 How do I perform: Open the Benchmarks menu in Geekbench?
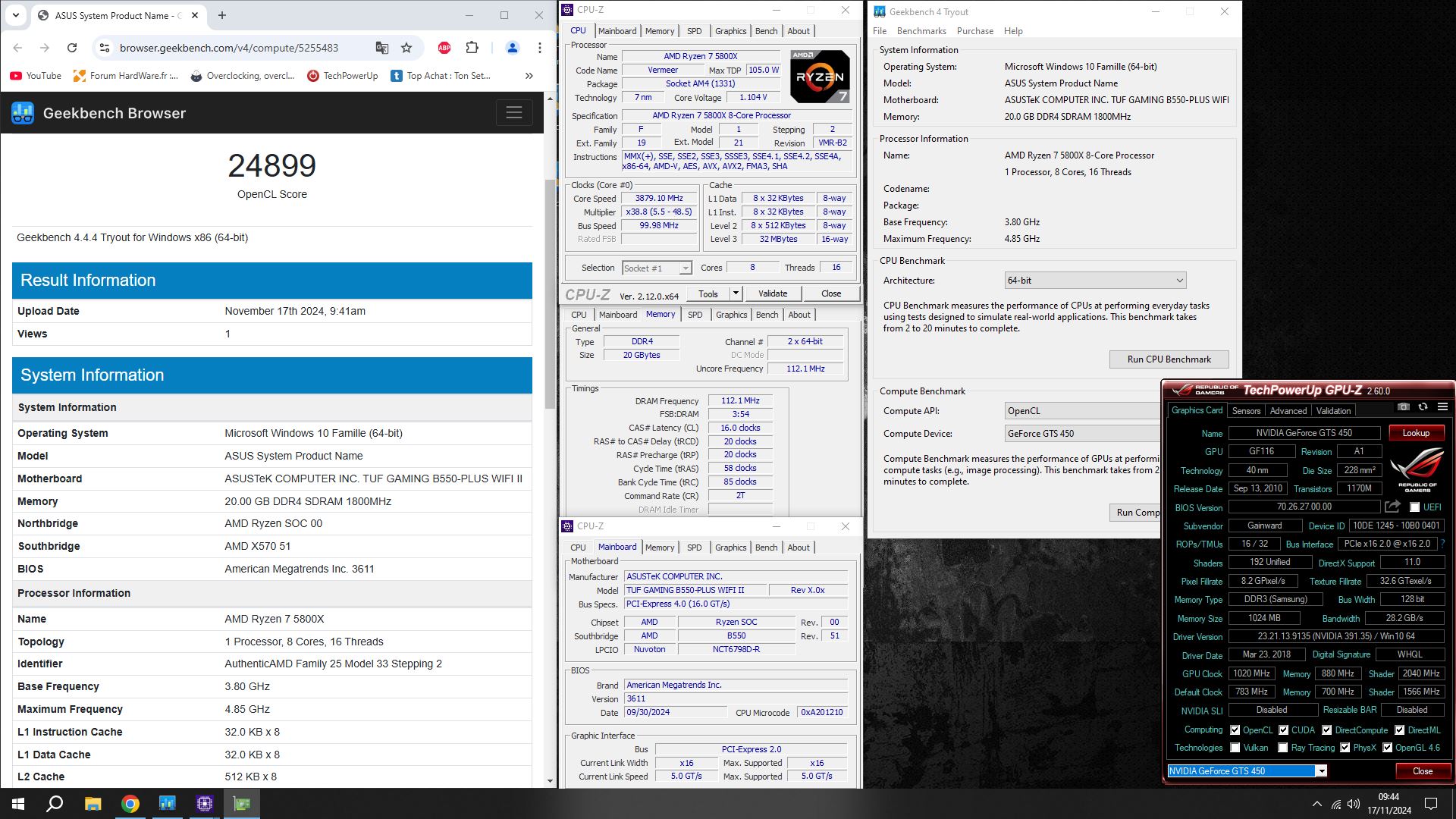(x=921, y=31)
